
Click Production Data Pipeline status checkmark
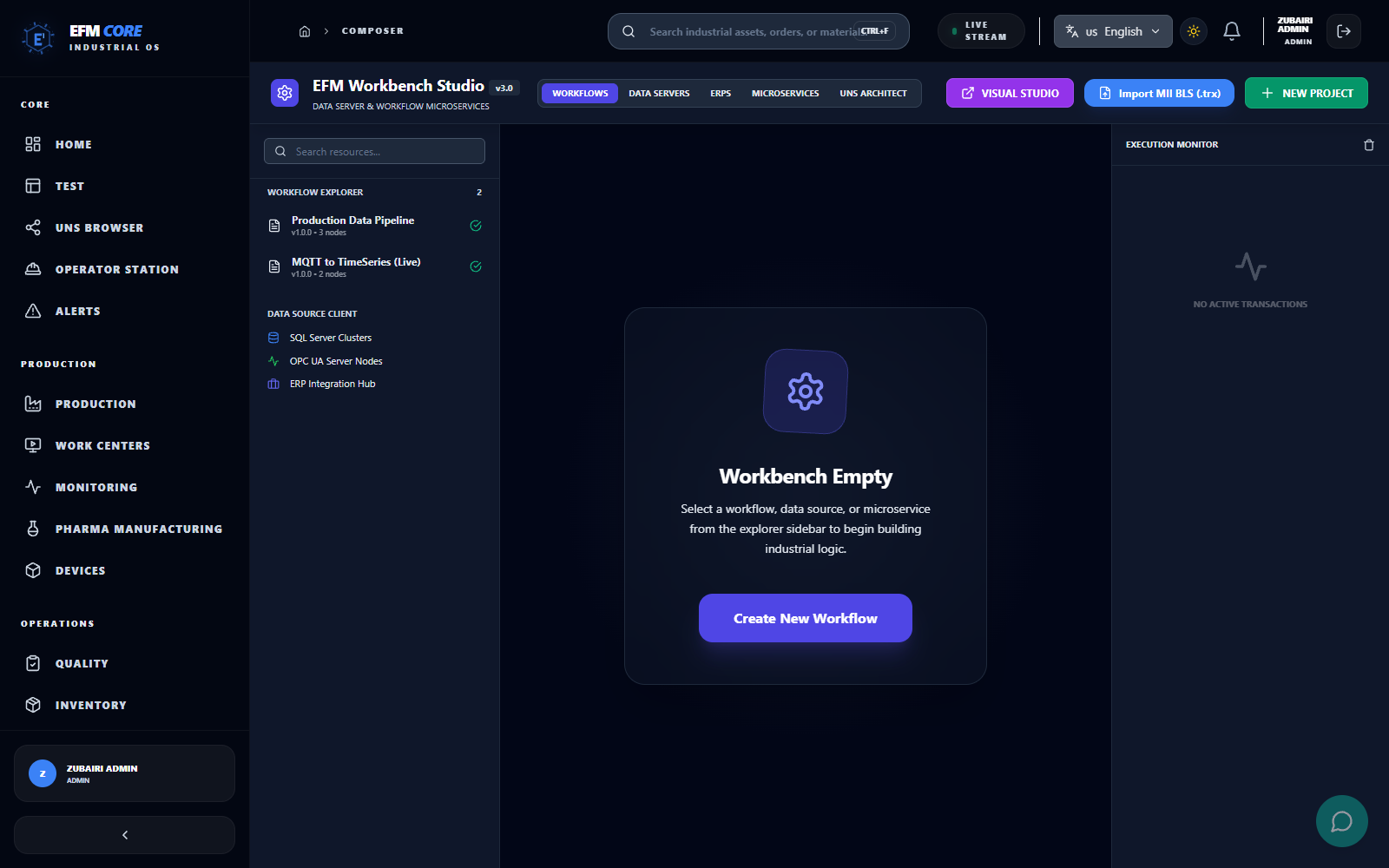476,226
